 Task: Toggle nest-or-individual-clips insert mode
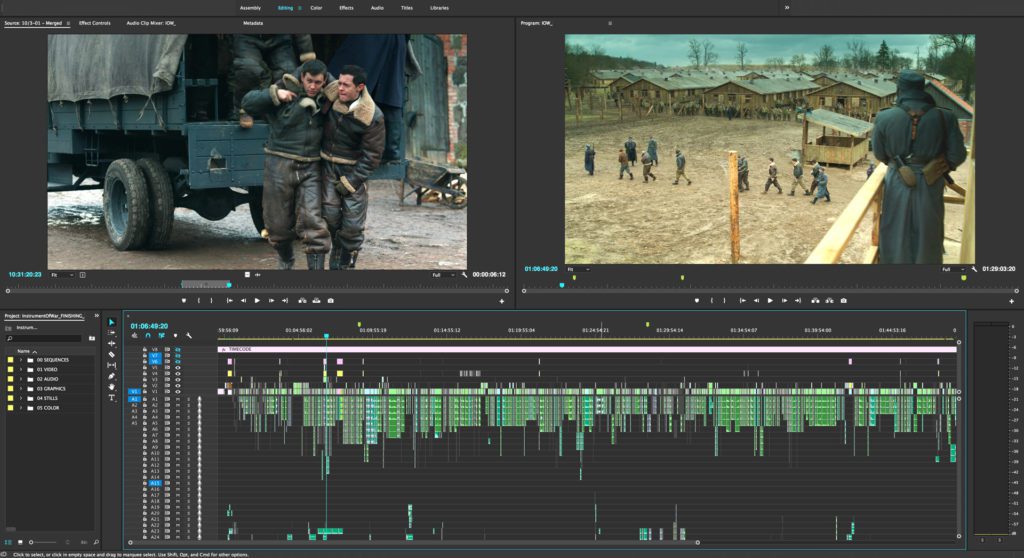click(135, 335)
